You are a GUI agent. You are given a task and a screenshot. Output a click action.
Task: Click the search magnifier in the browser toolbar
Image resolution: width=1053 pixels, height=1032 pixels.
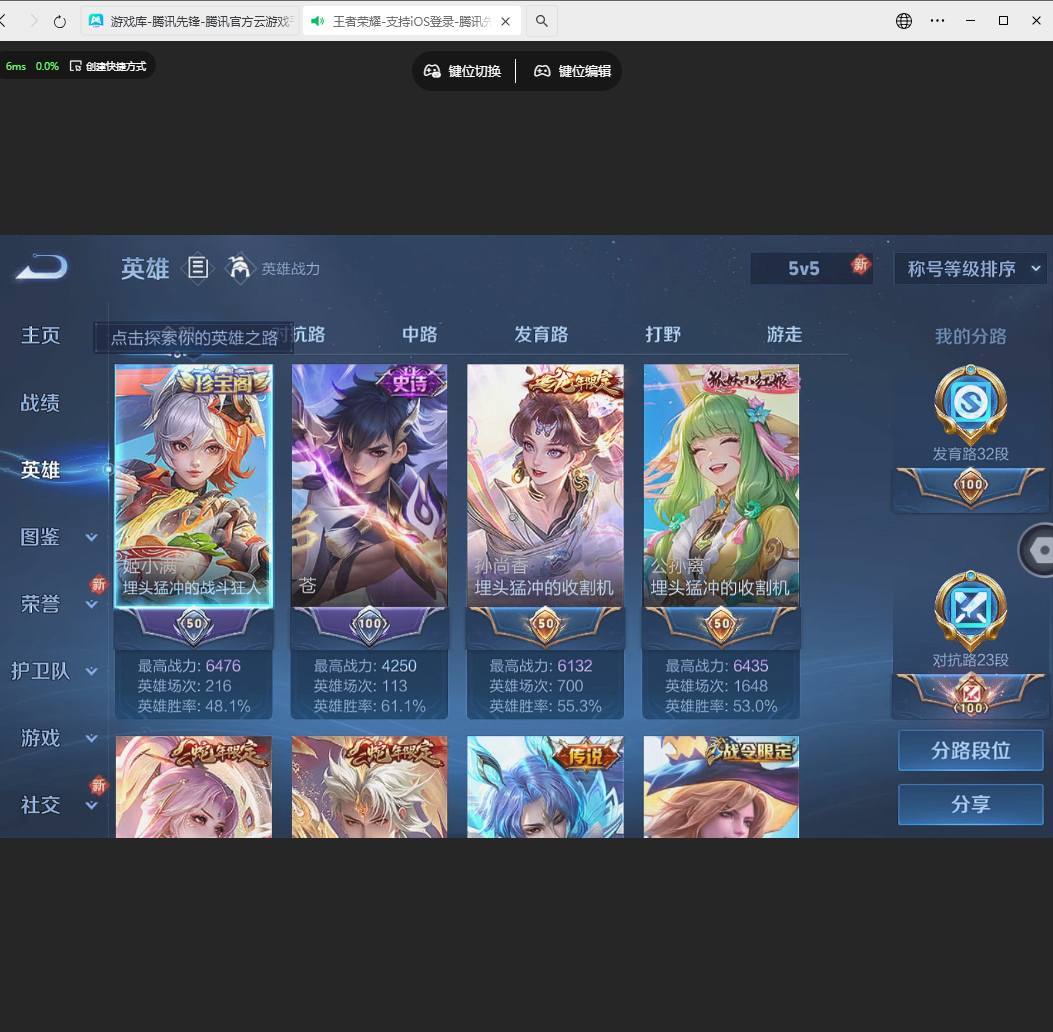pos(541,20)
